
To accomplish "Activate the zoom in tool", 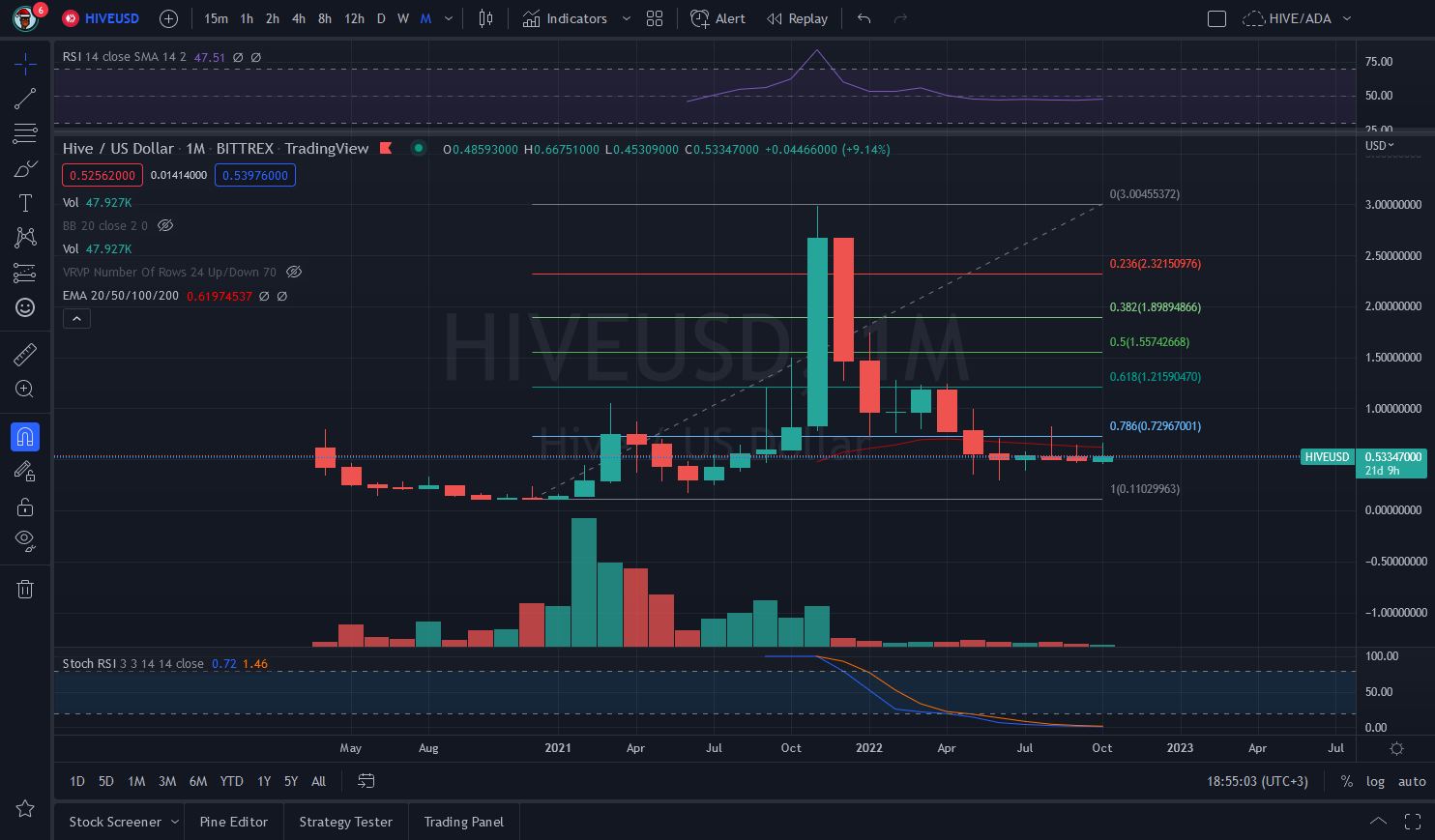I will point(25,390).
